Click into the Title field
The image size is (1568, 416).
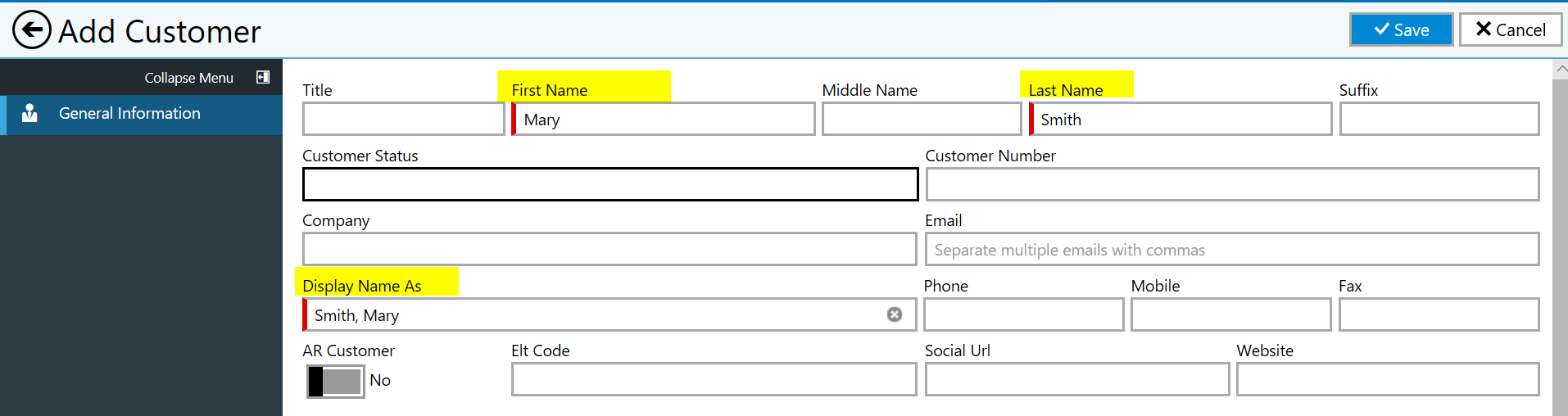point(403,119)
